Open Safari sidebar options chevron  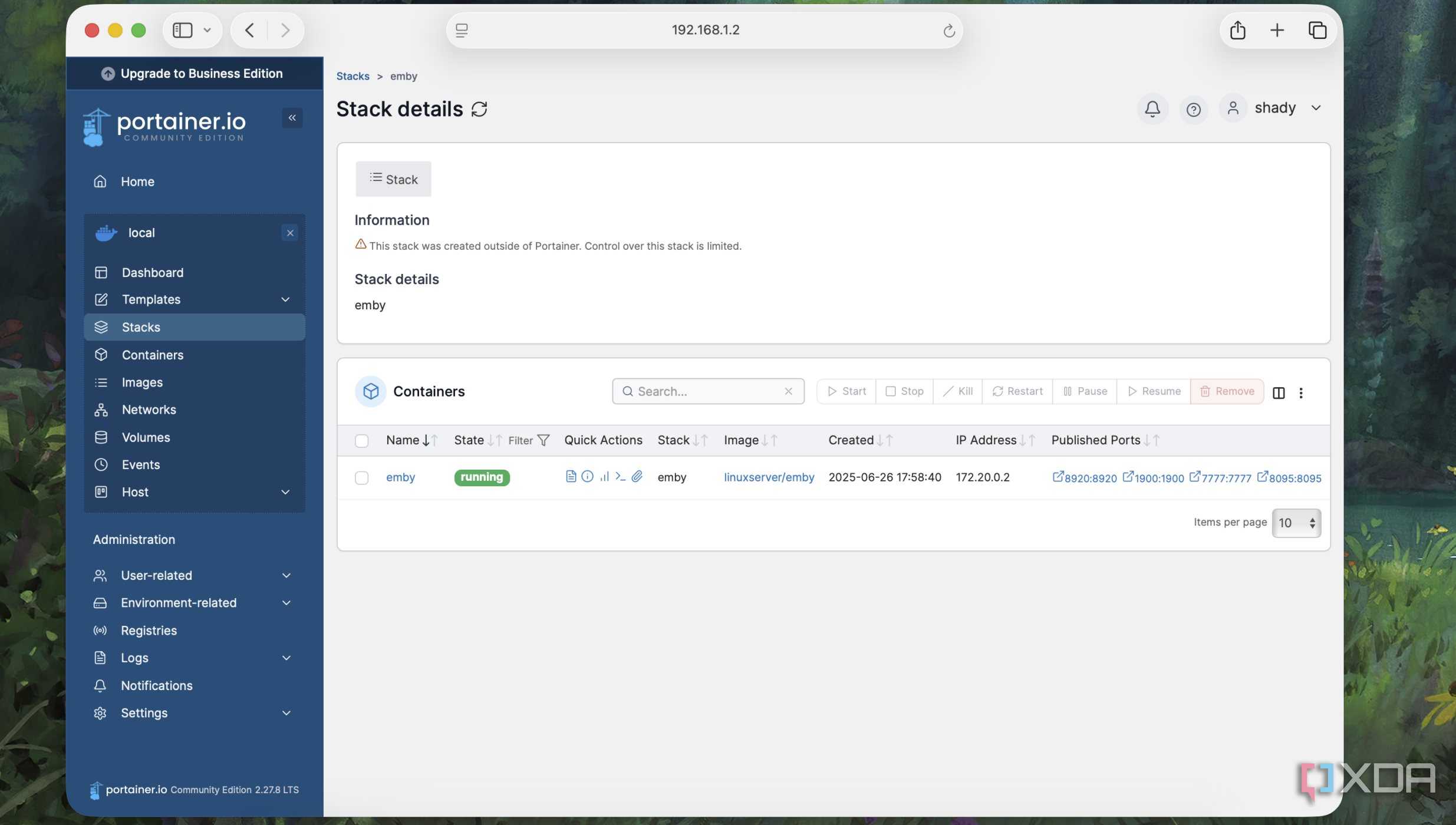point(207,29)
